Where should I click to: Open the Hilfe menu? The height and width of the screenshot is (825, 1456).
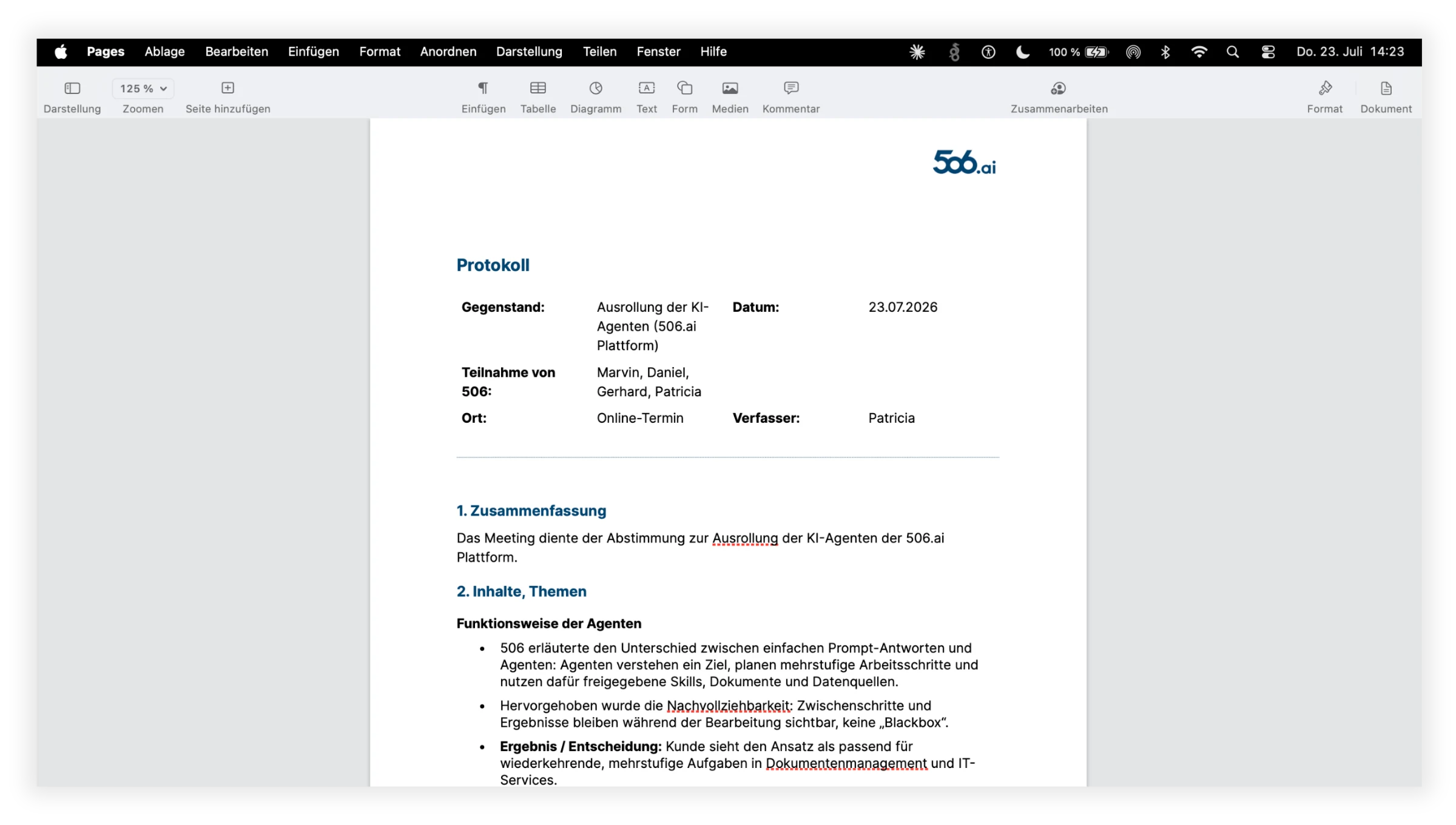713,52
